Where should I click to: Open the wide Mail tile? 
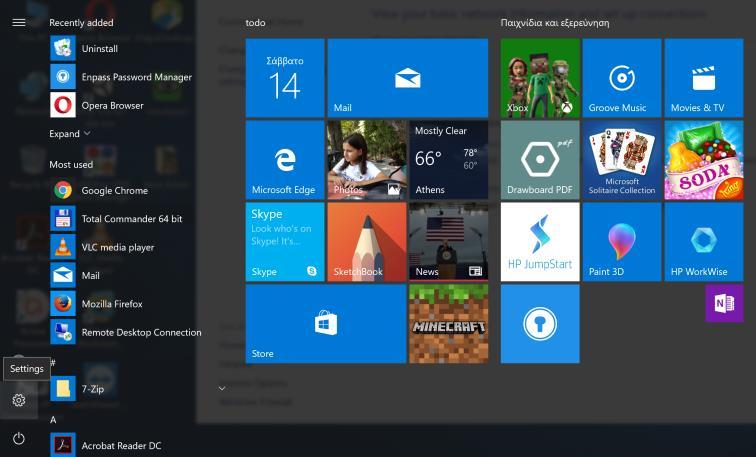pyautogui.click(x=408, y=78)
